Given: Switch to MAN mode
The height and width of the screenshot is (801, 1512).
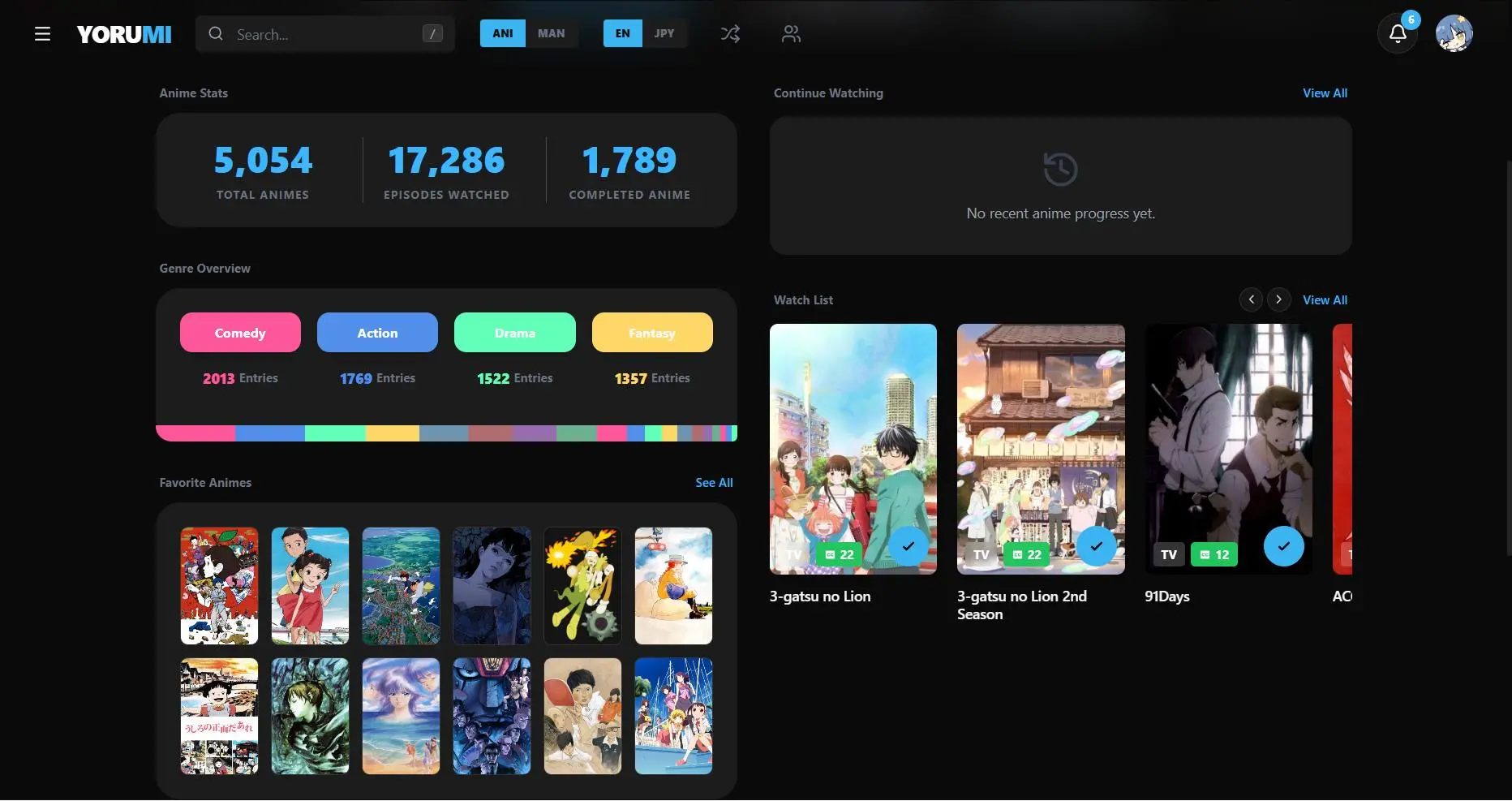Looking at the screenshot, I should [551, 33].
